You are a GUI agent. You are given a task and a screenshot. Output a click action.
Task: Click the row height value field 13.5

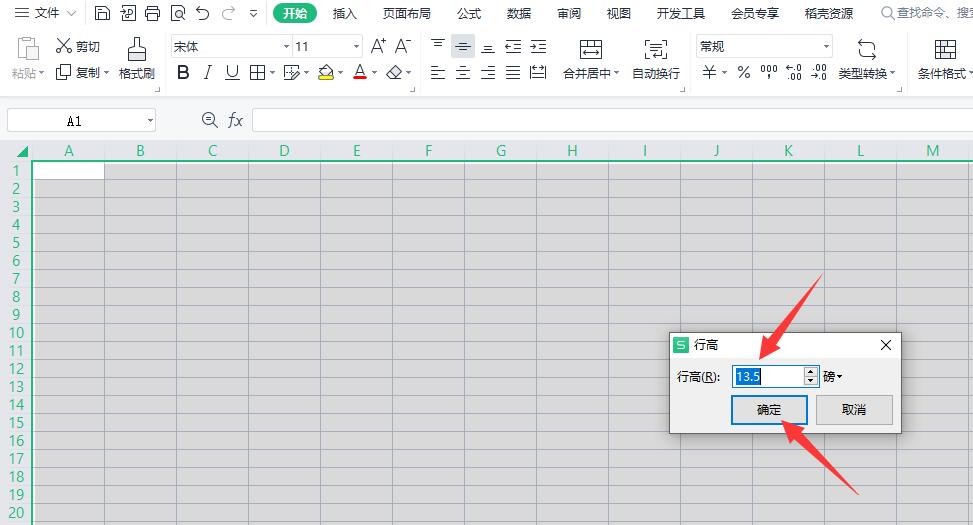(x=768, y=376)
